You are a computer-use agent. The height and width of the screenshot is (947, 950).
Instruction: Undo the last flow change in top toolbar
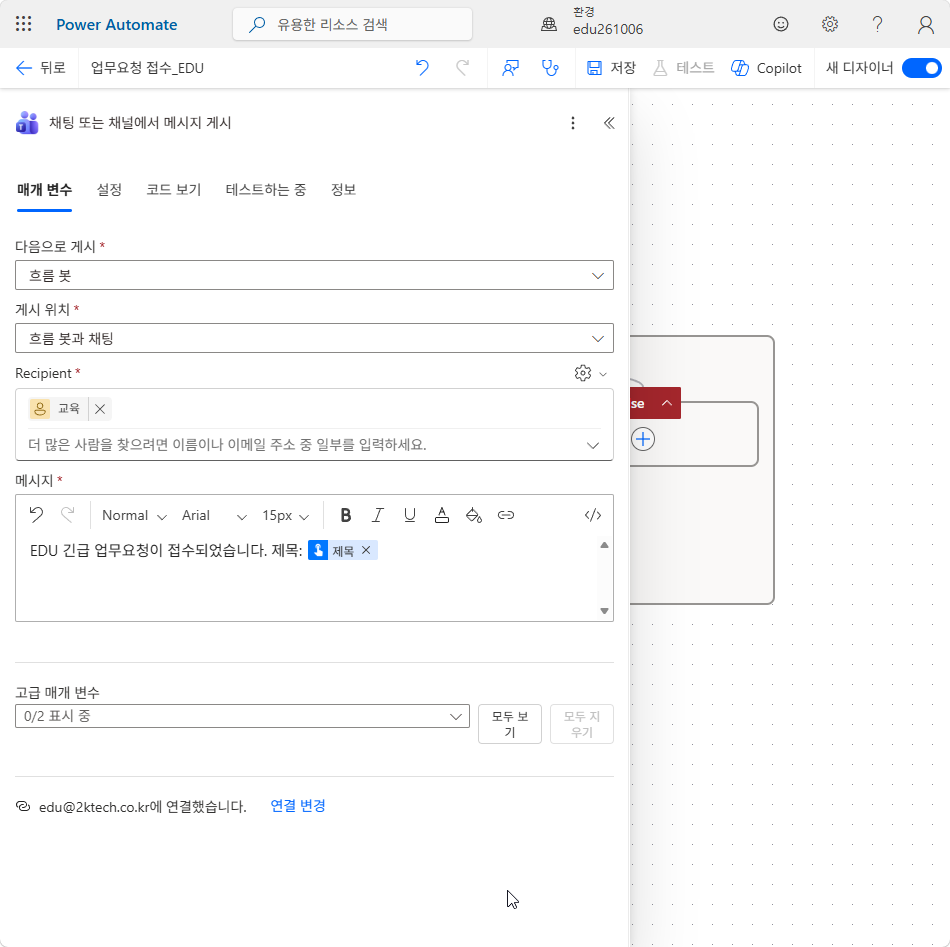pos(422,68)
